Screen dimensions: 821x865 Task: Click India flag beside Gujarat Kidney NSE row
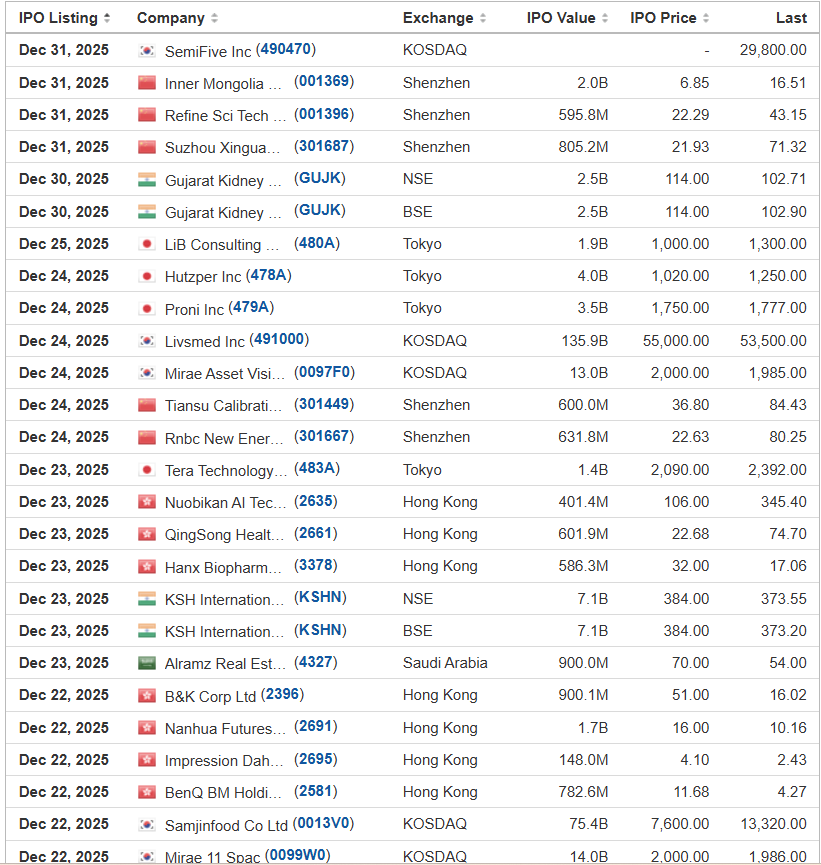147,180
